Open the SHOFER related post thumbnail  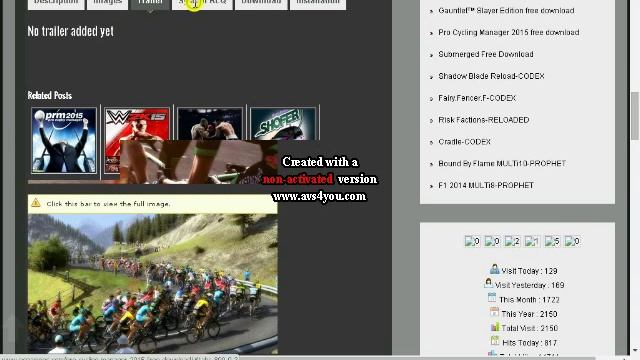pyautogui.click(x=283, y=124)
